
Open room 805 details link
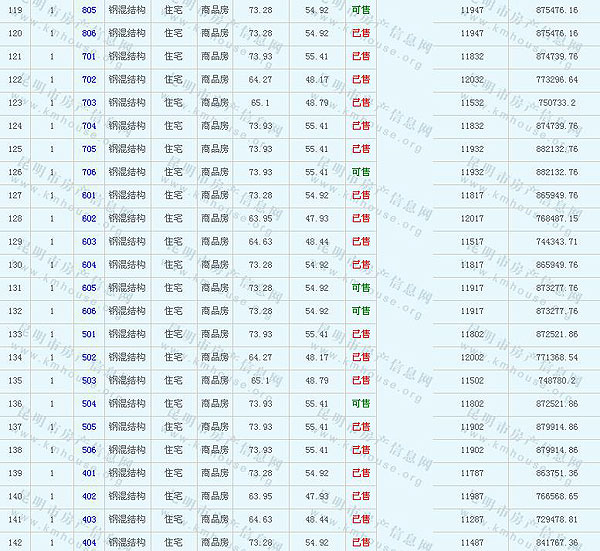(x=89, y=10)
